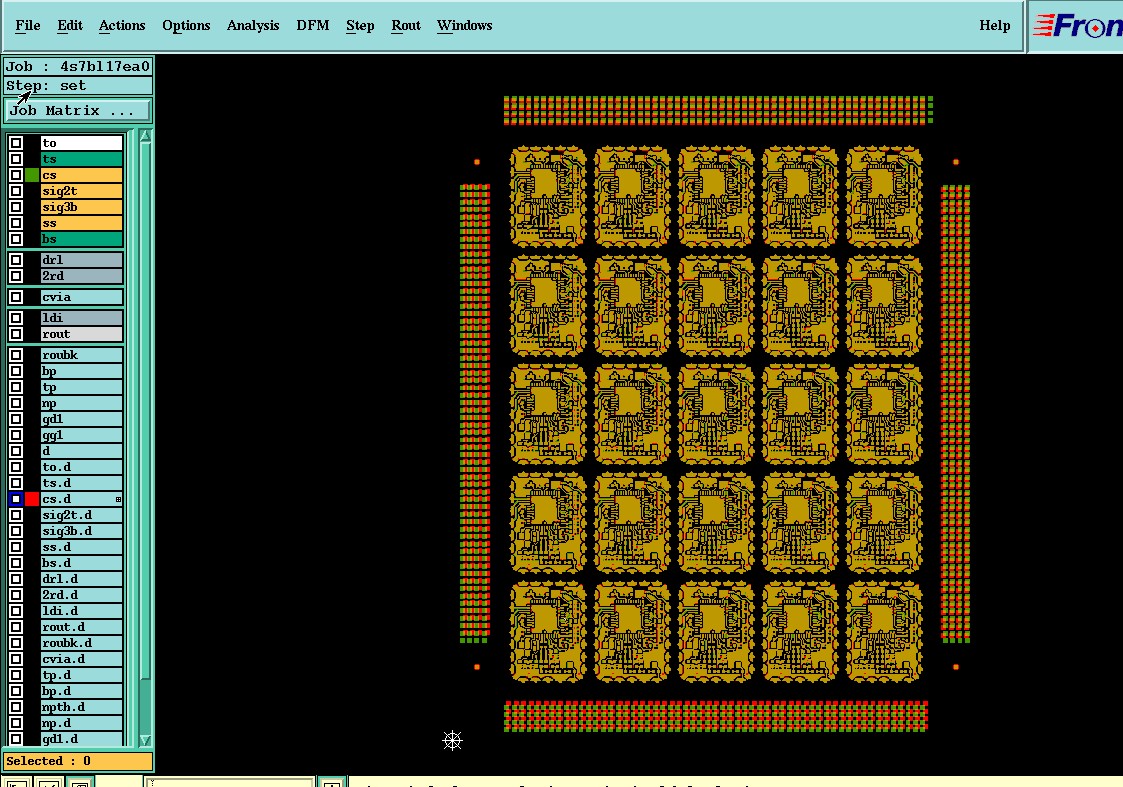
Task: Select the gg1 layer name
Action: (82, 435)
